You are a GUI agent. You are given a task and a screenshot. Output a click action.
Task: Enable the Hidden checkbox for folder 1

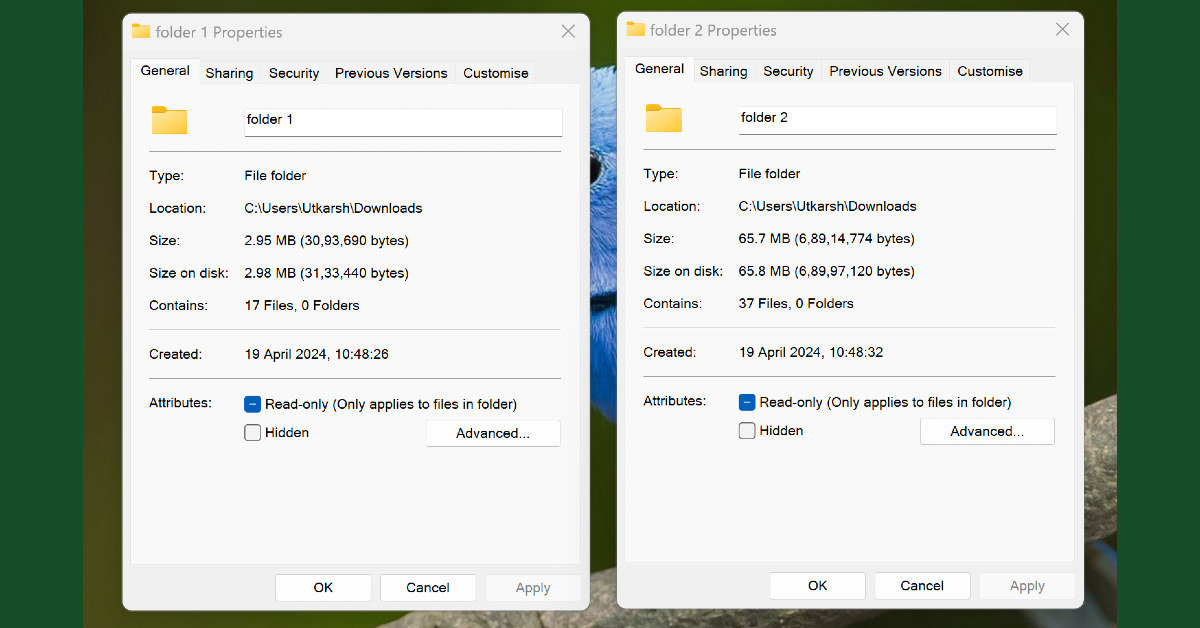click(x=253, y=433)
